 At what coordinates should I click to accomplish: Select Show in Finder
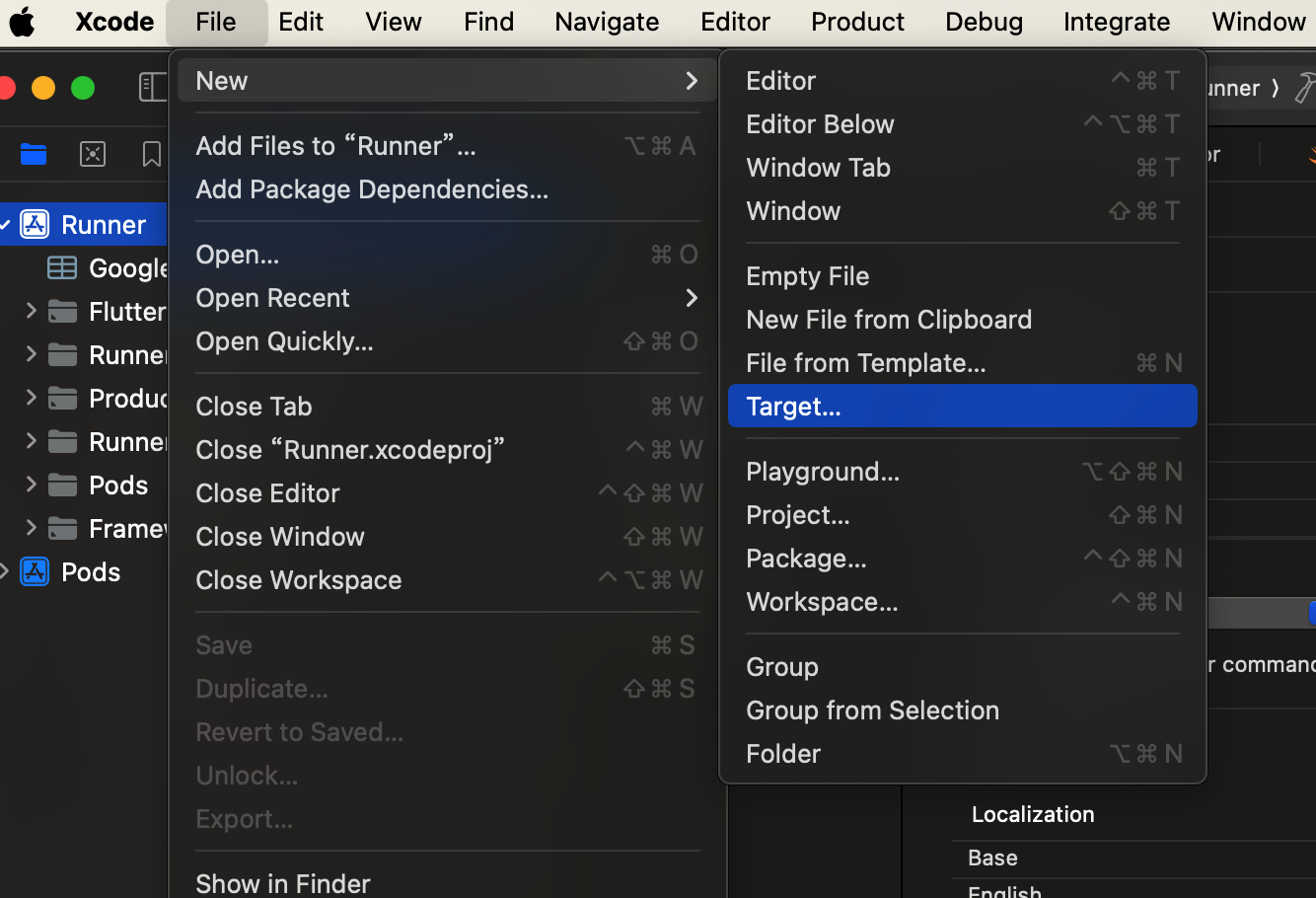click(447, 883)
